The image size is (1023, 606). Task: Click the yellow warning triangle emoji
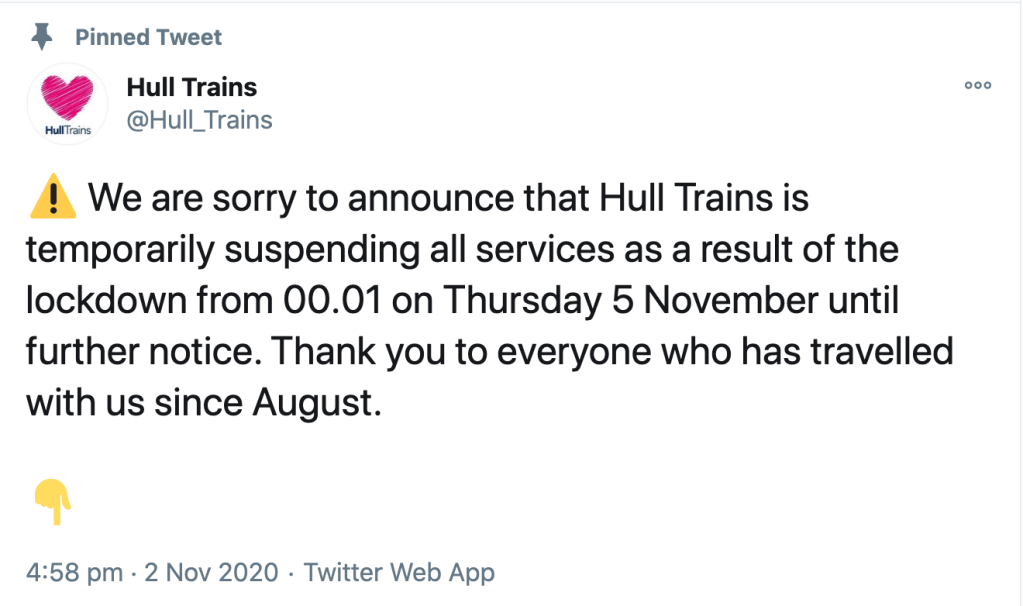52,199
